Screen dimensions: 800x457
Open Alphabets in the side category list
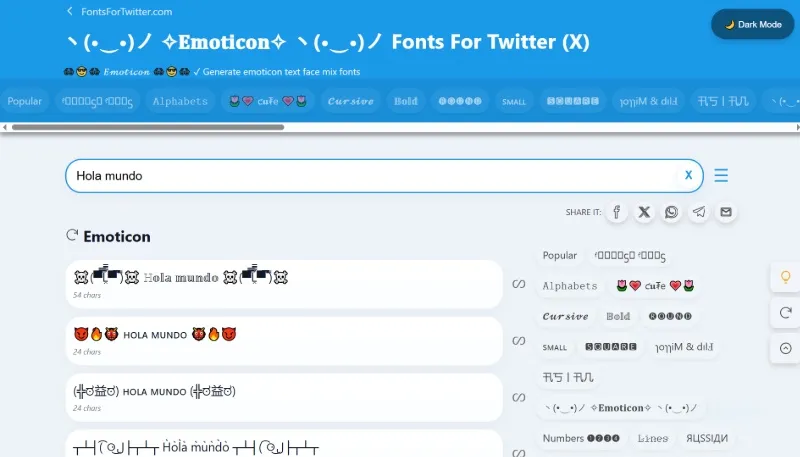click(570, 286)
